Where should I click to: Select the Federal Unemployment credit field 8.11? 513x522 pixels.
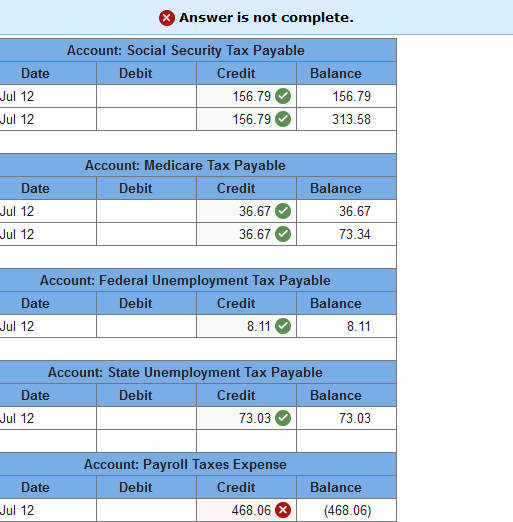click(246, 326)
